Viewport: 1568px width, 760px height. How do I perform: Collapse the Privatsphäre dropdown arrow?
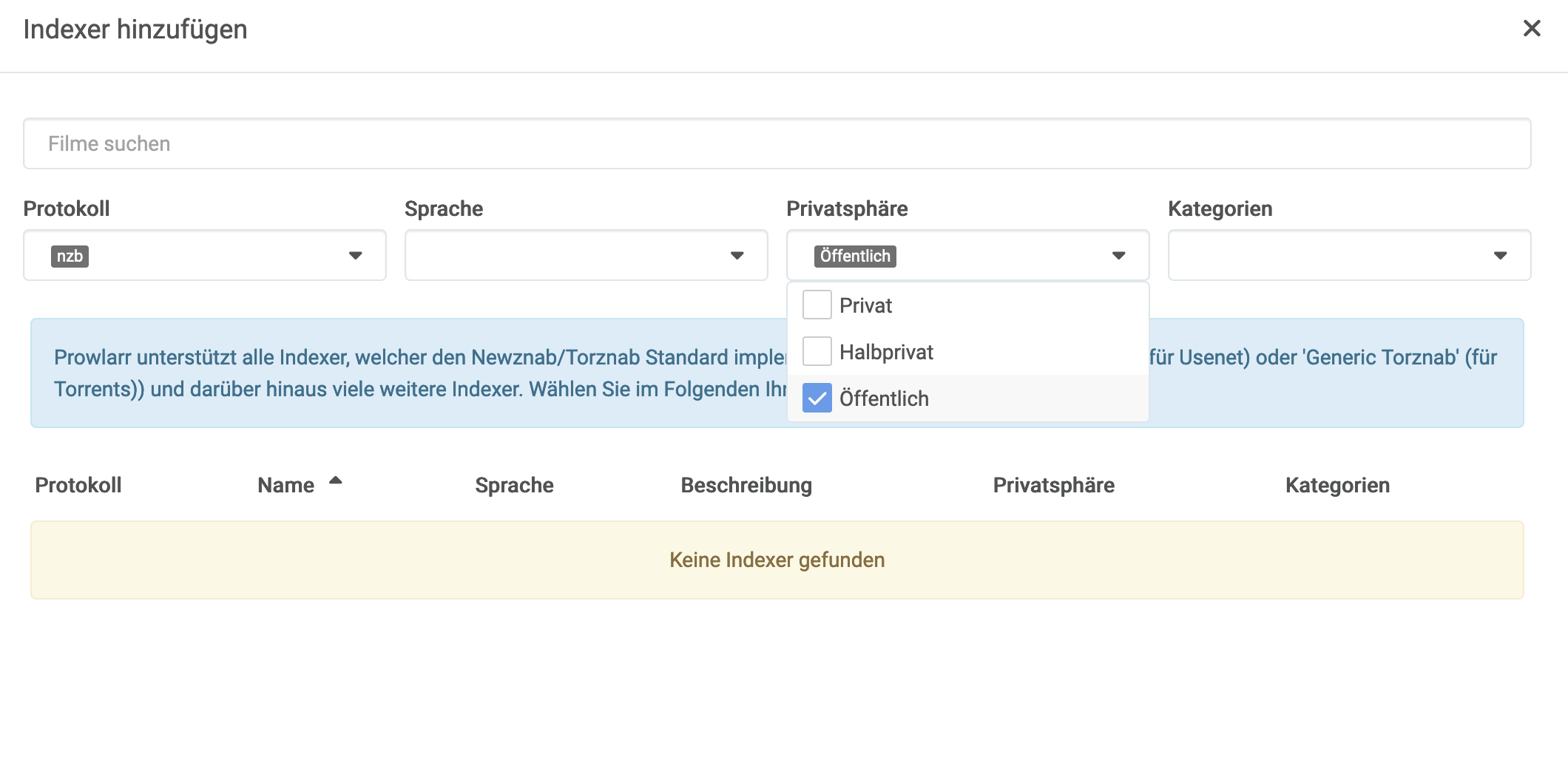[1118, 256]
